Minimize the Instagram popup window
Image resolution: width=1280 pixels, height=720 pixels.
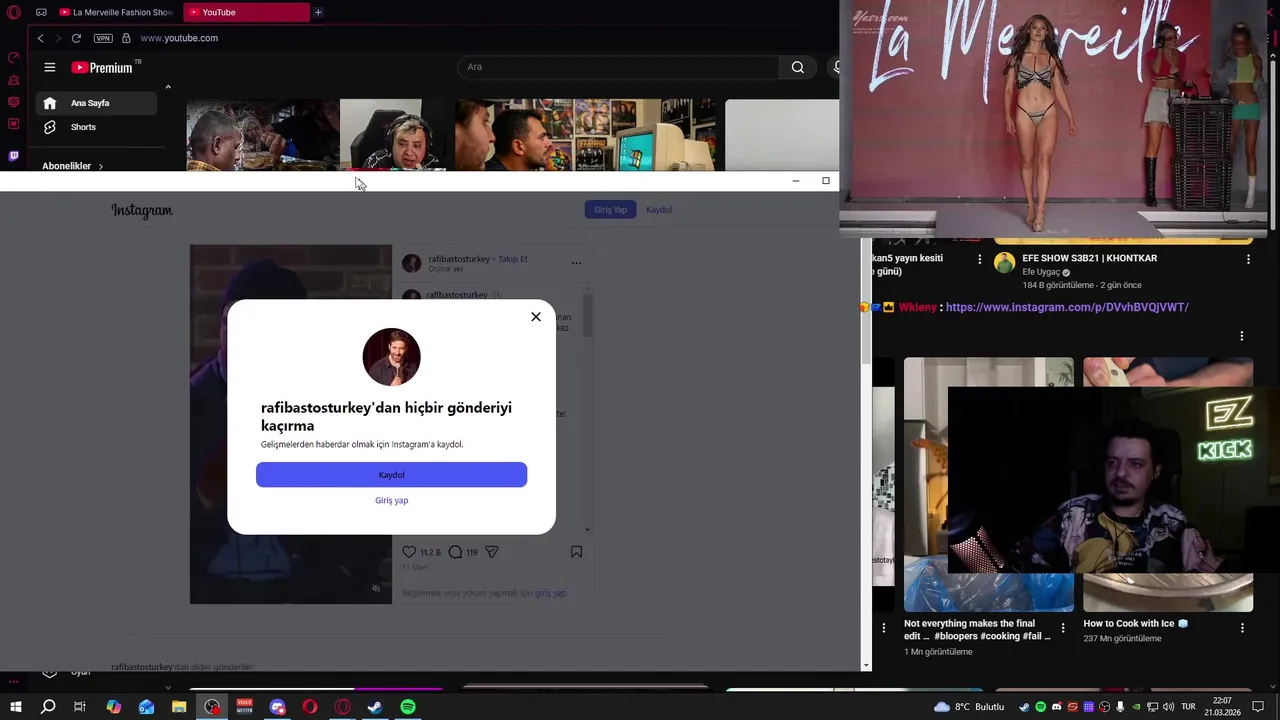click(x=795, y=181)
